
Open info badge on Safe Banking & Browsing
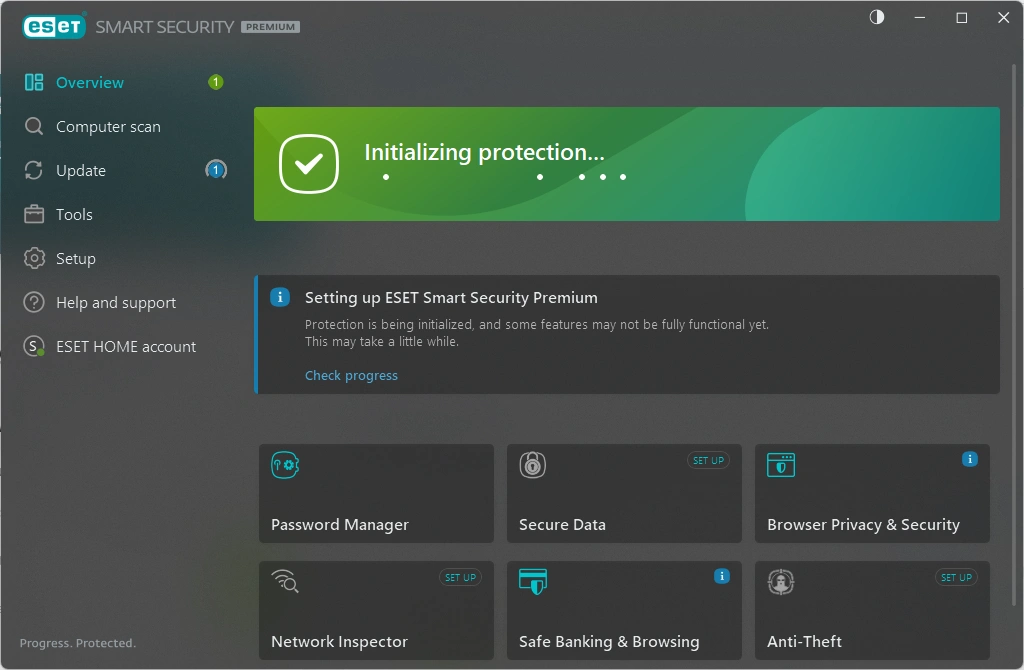(x=722, y=576)
